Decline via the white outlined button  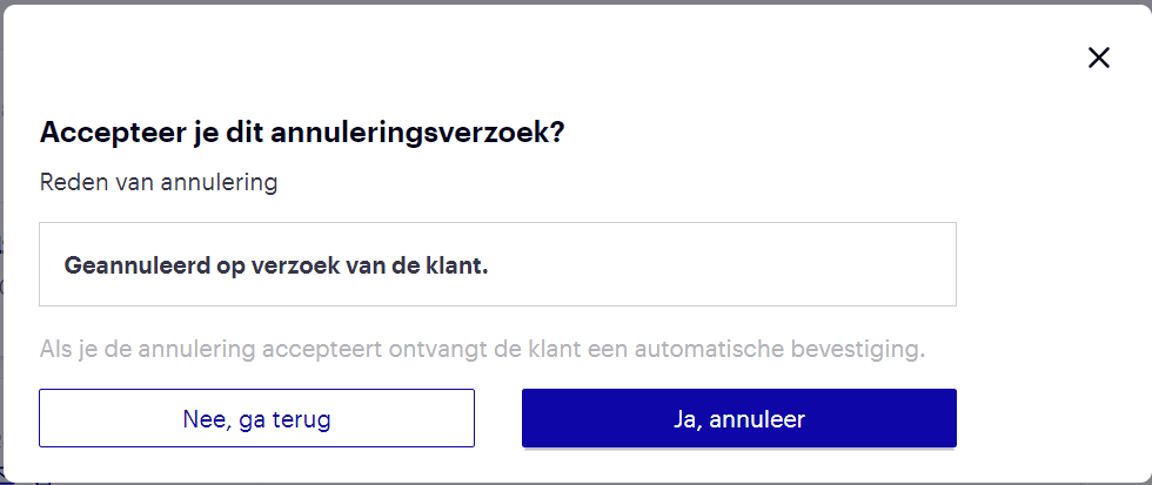[257, 418]
